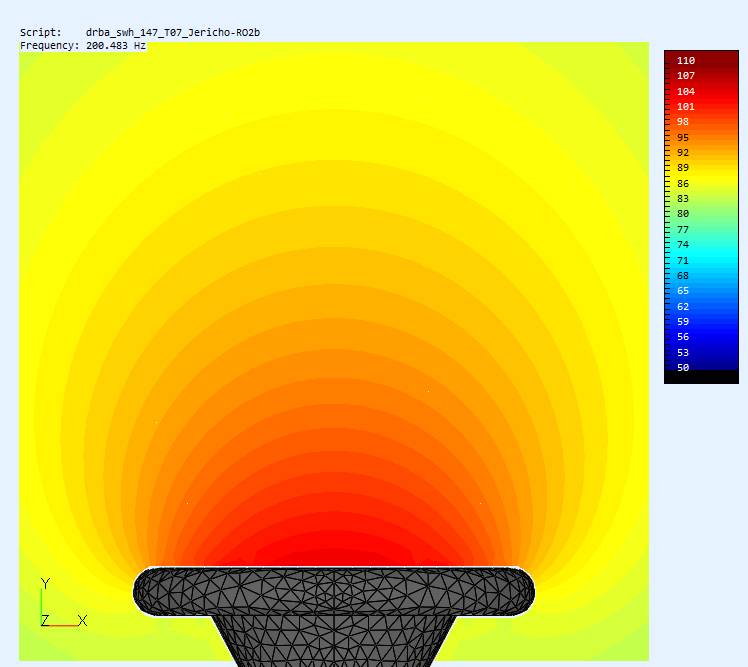The height and width of the screenshot is (667, 748).
Task: Click legend label 62
Action: point(683,307)
